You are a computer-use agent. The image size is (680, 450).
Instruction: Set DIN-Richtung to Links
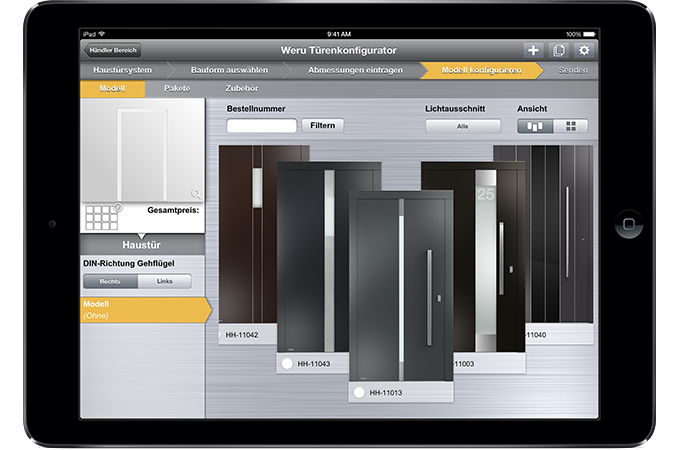(x=165, y=281)
